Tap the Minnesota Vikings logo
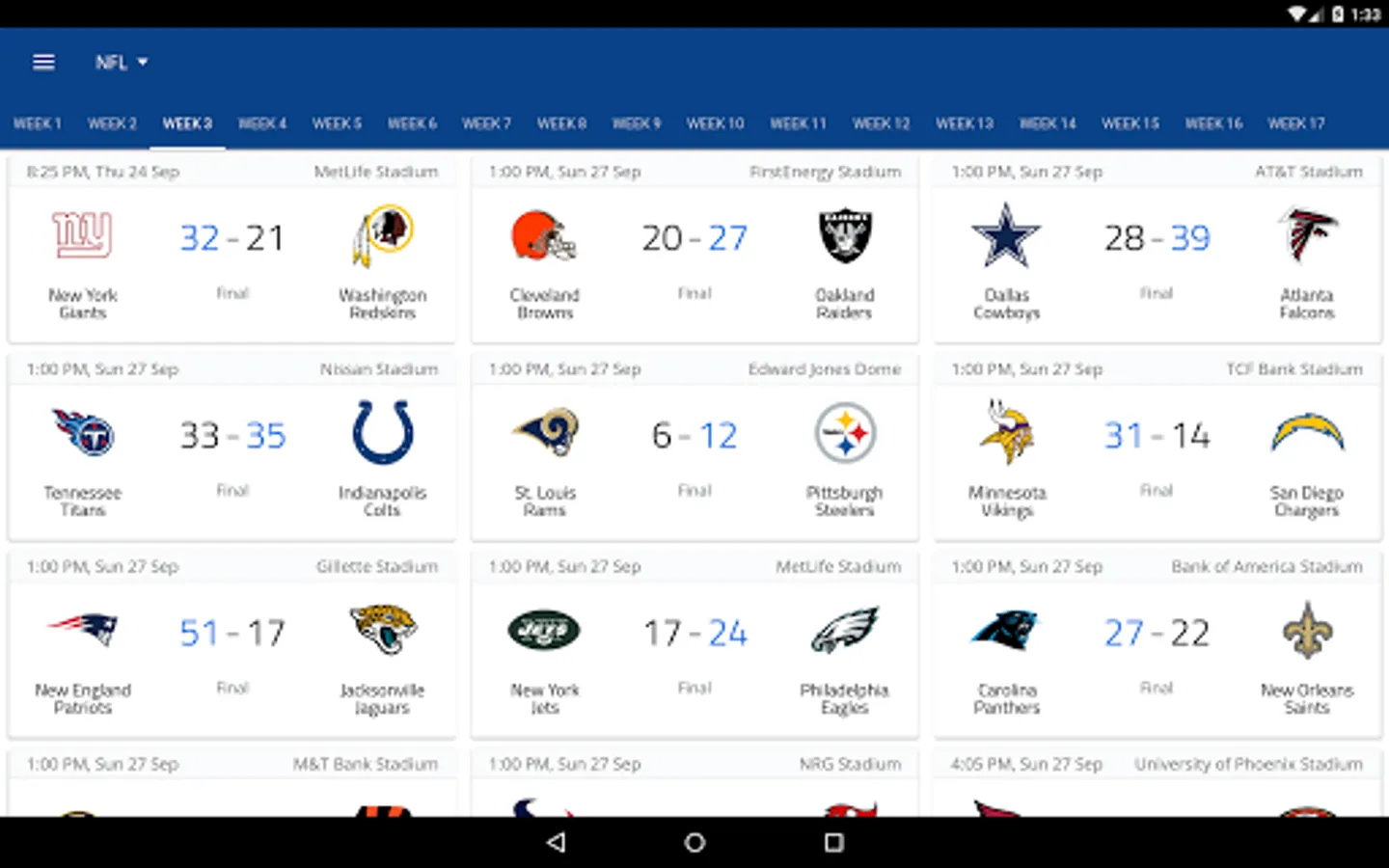 coord(1006,433)
